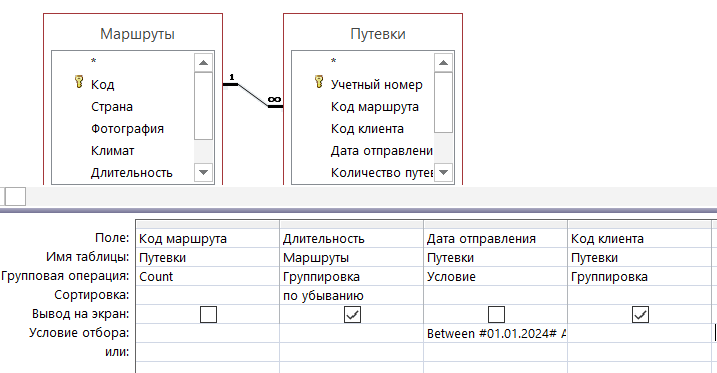Click the key icon next to Код

79,82
